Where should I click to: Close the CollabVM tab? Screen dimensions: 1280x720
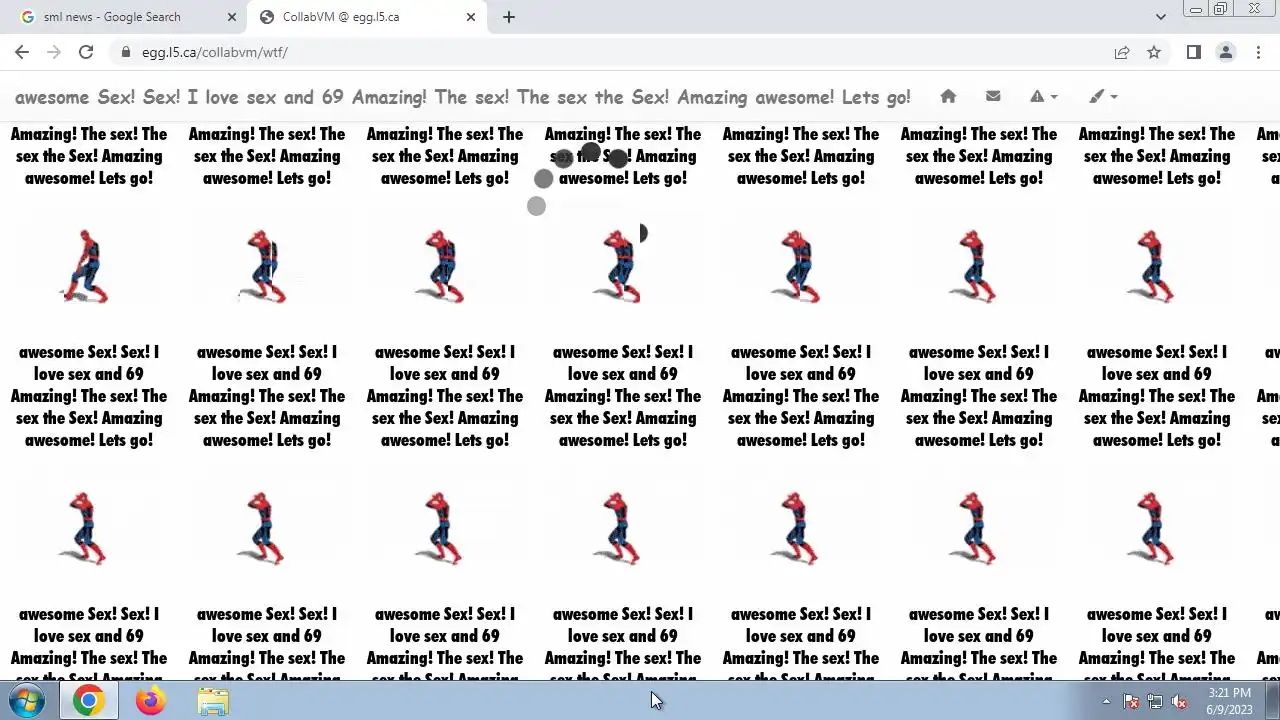click(470, 17)
